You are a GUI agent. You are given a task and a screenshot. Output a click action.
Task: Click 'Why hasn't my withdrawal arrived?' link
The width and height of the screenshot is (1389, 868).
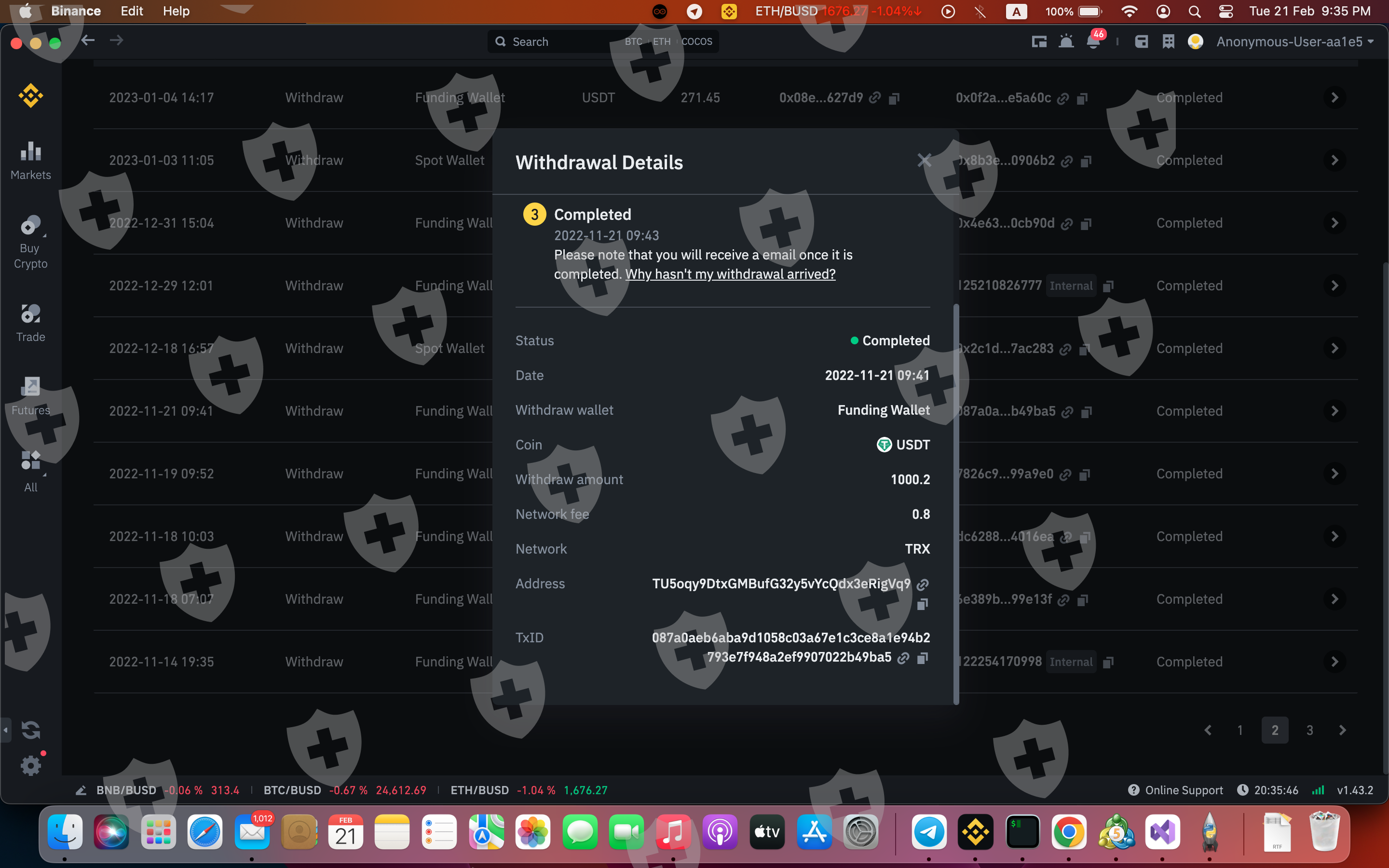730,274
